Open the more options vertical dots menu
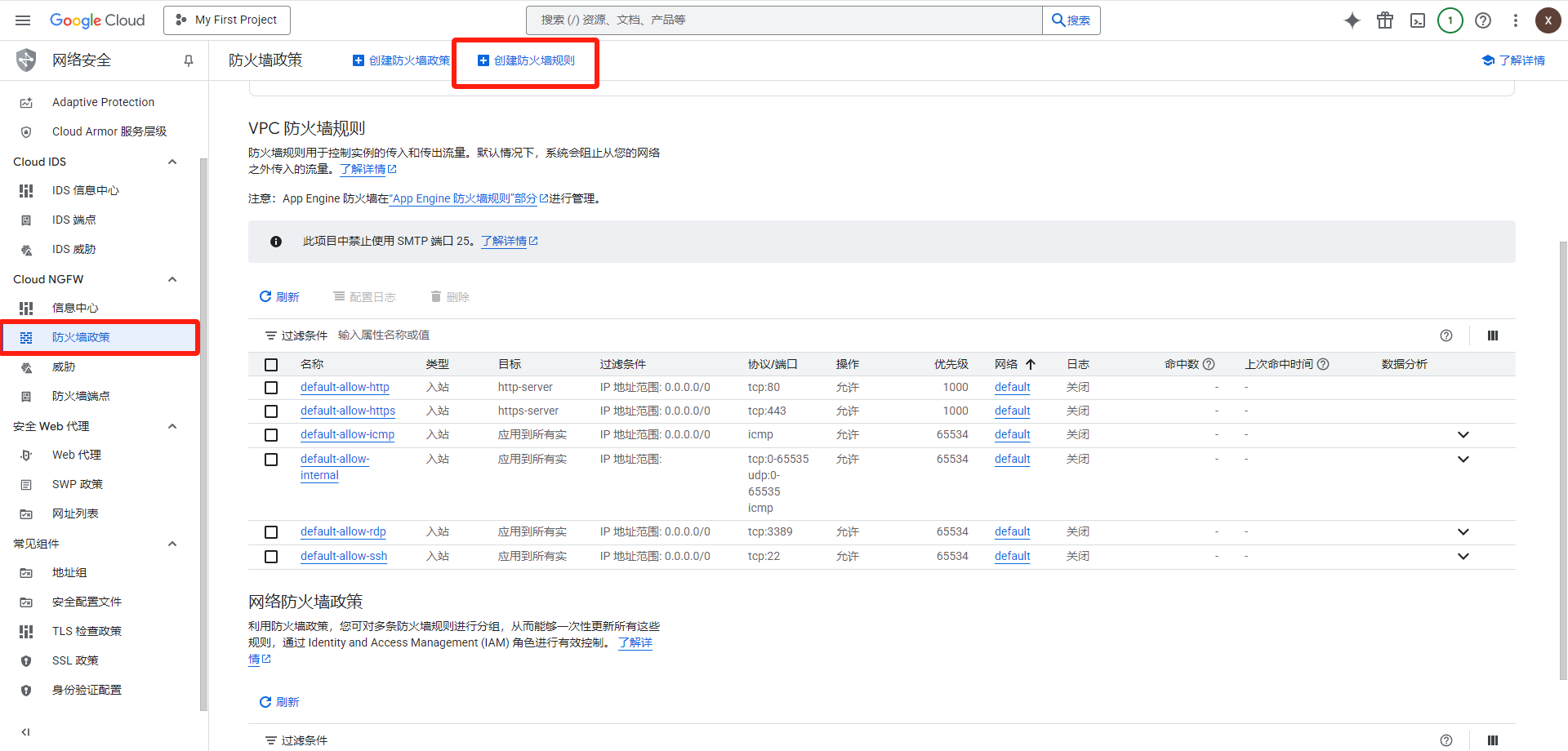Screen dimensions: 1568x751 1516,20
